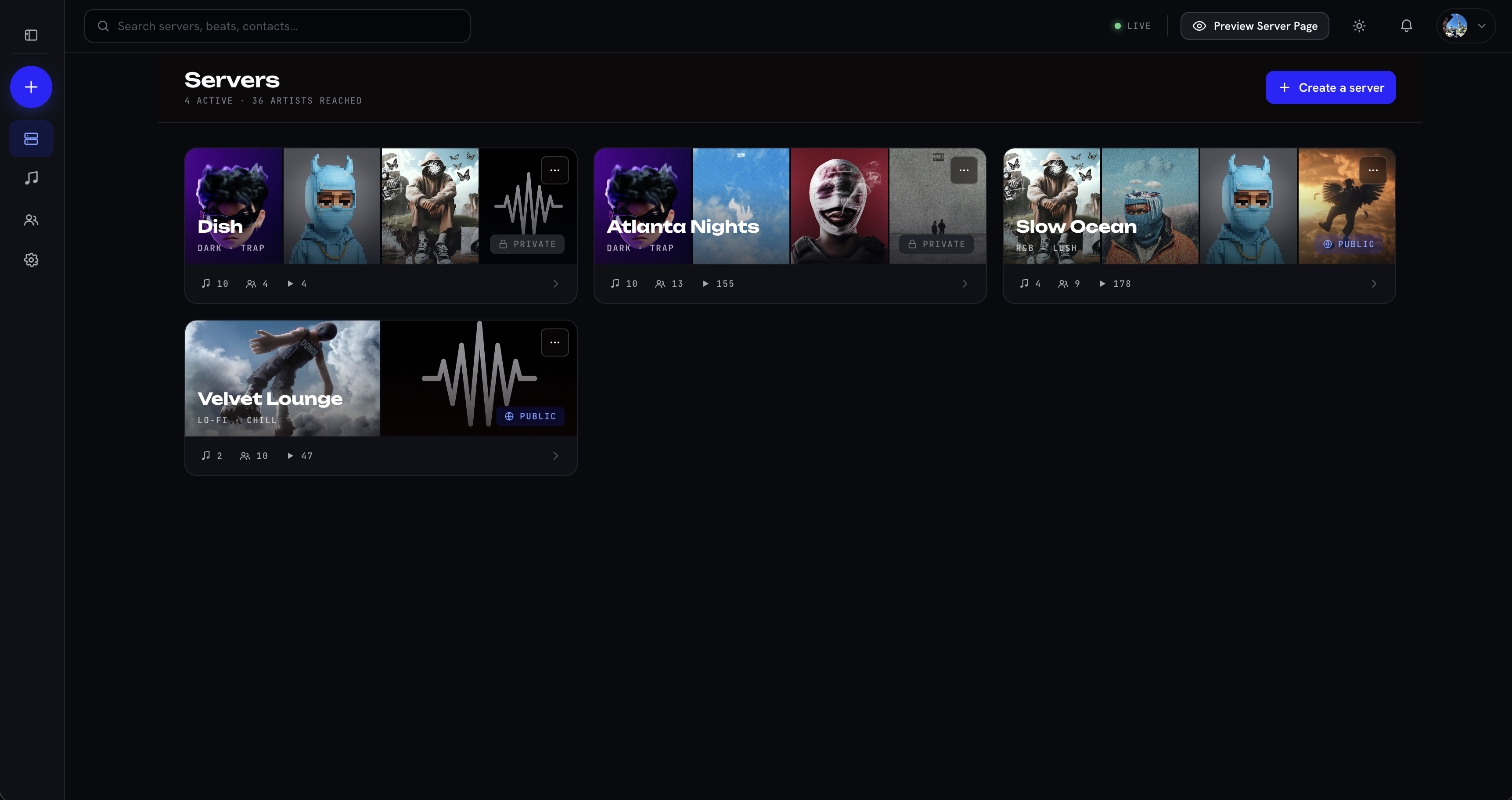Click Slow Ocean plays count 178

pos(1115,284)
